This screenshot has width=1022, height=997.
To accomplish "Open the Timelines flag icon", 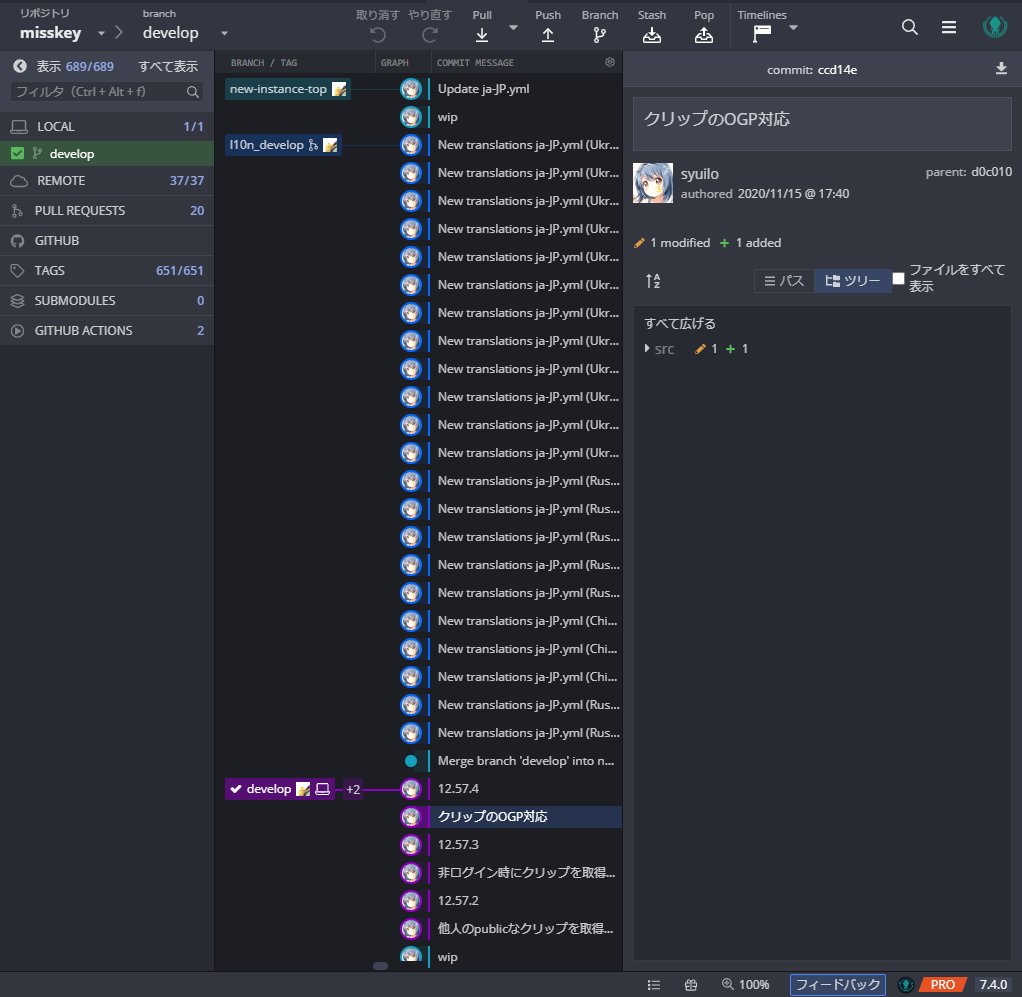I will 762,33.
